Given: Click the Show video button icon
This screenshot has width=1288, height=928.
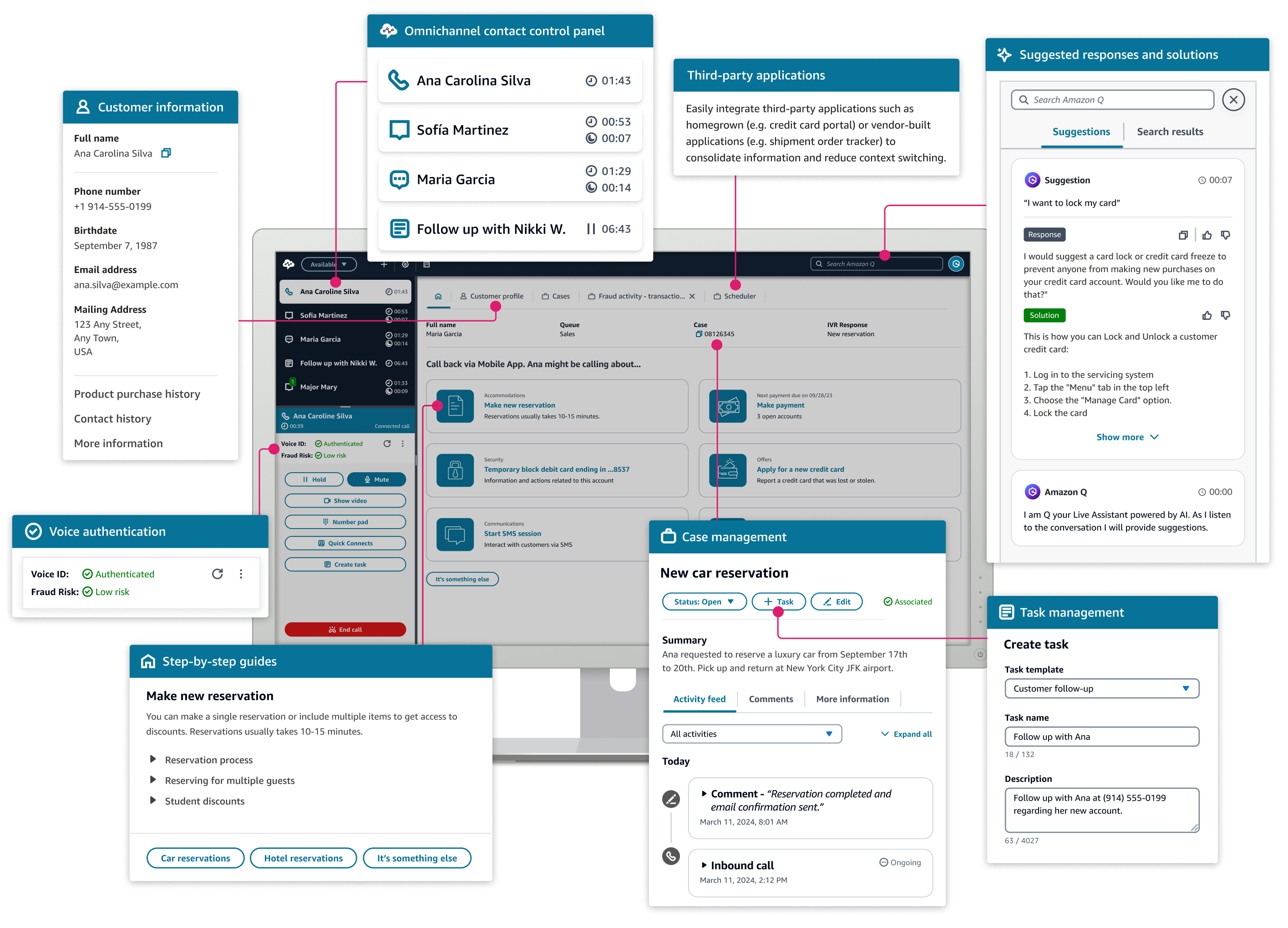Looking at the screenshot, I should (327, 501).
